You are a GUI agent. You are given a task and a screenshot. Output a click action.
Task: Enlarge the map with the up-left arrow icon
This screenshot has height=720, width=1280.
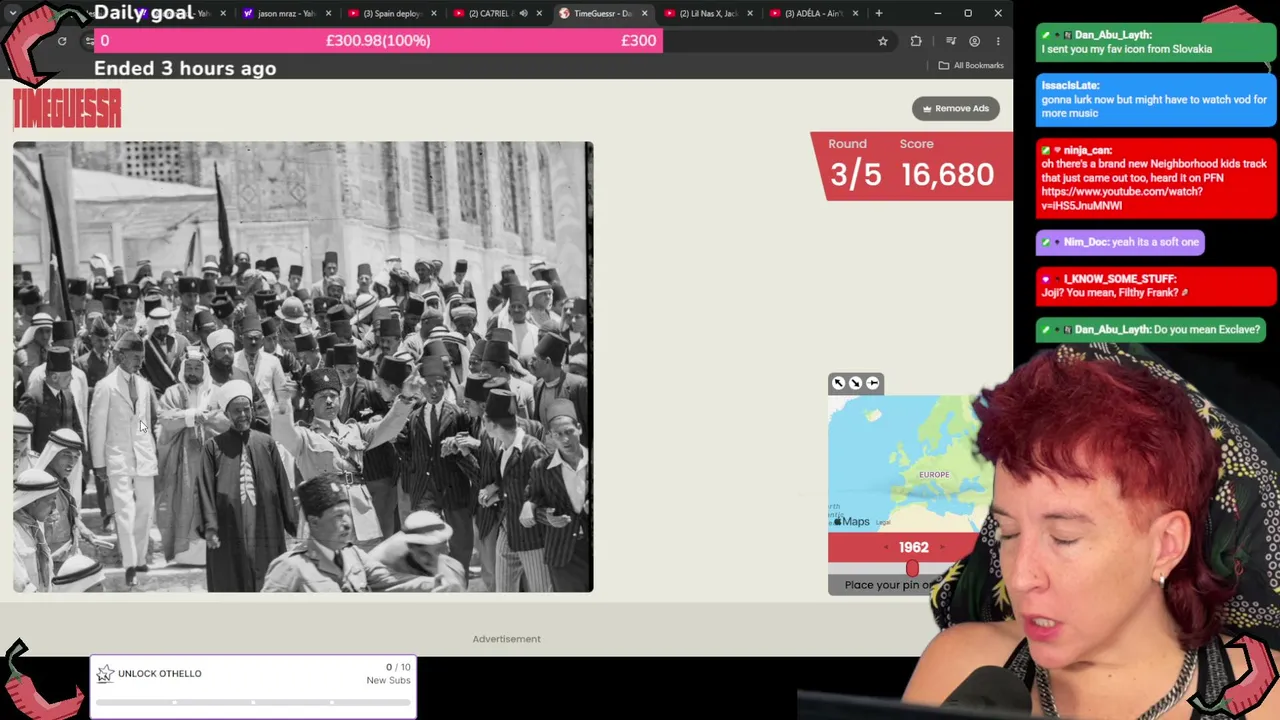pyautogui.click(x=839, y=383)
